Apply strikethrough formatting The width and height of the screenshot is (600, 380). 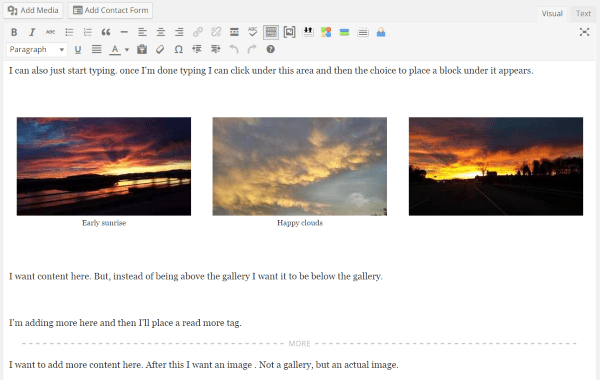(50, 32)
